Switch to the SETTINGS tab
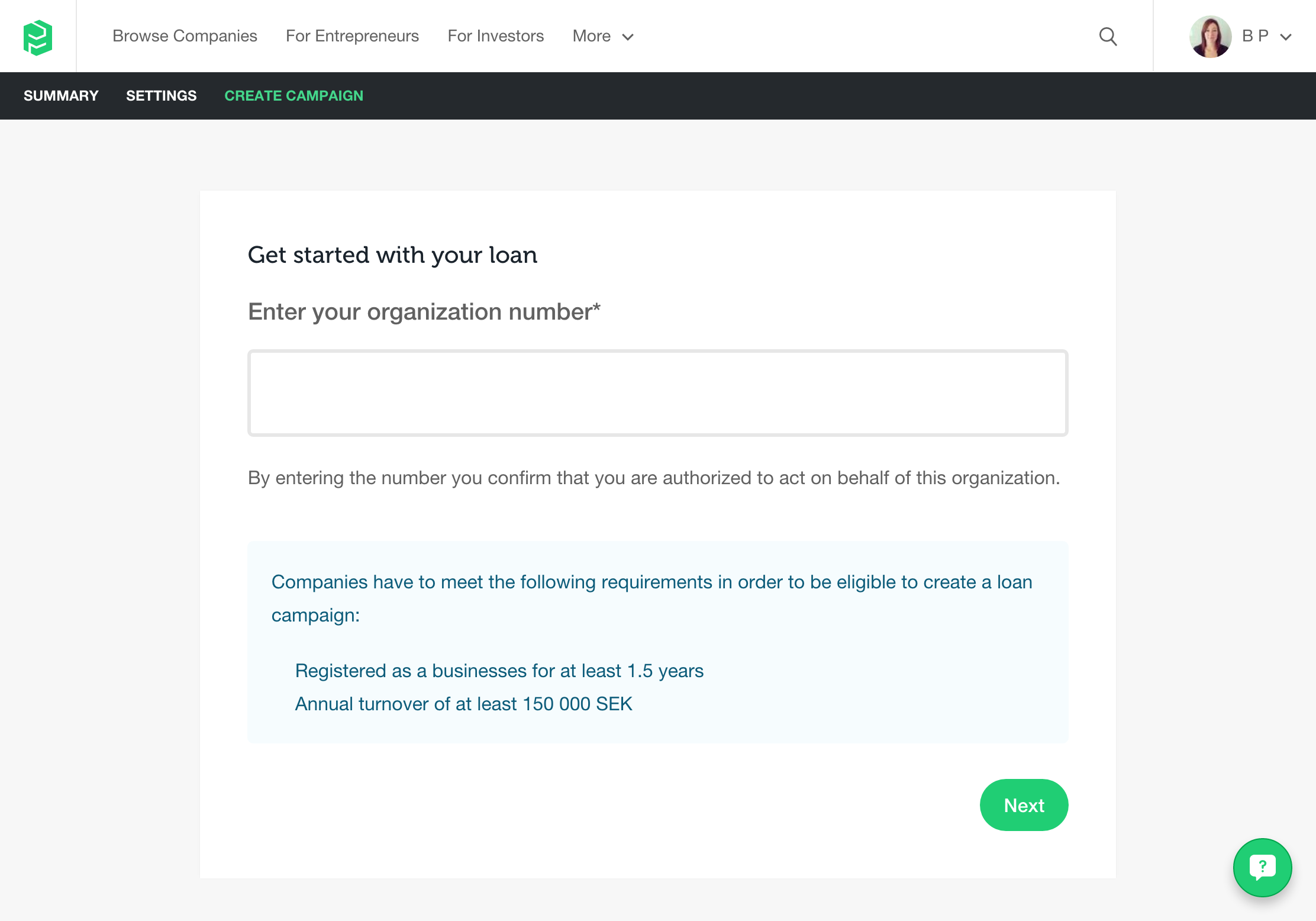Viewport: 1316px width, 921px height. coord(161,96)
